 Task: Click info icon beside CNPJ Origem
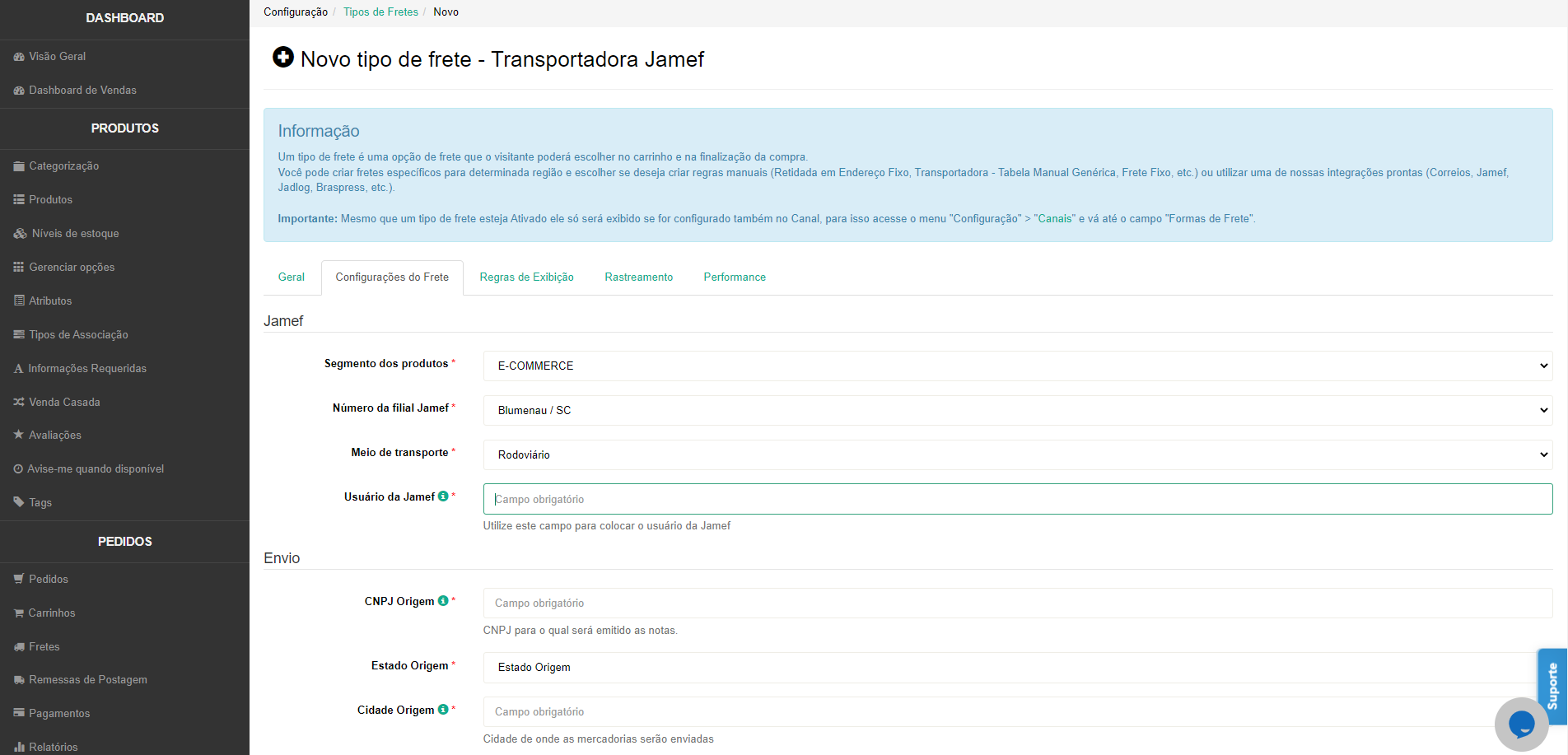443,601
